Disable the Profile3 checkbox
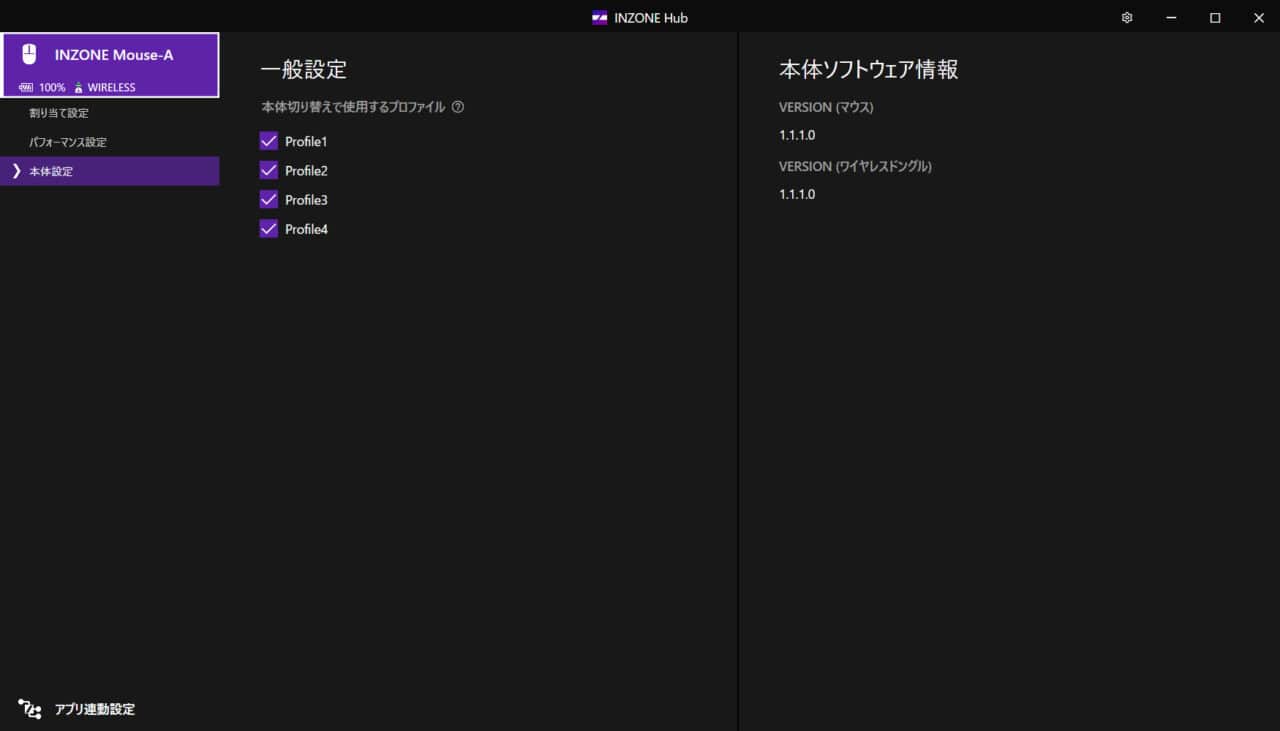1280x731 pixels. tap(268, 199)
